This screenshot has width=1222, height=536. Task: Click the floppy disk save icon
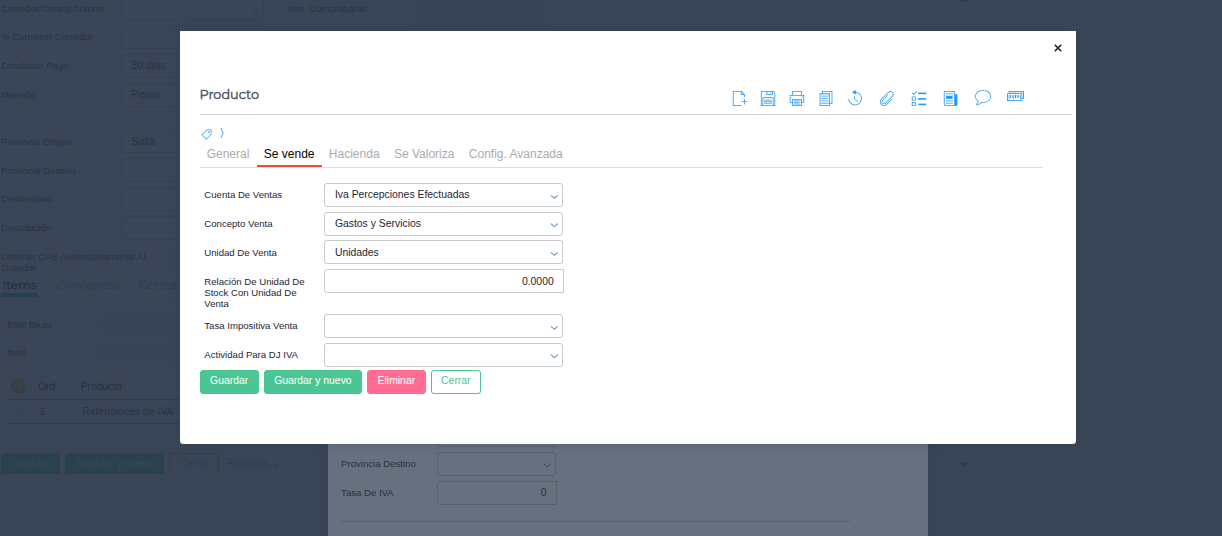(768, 98)
